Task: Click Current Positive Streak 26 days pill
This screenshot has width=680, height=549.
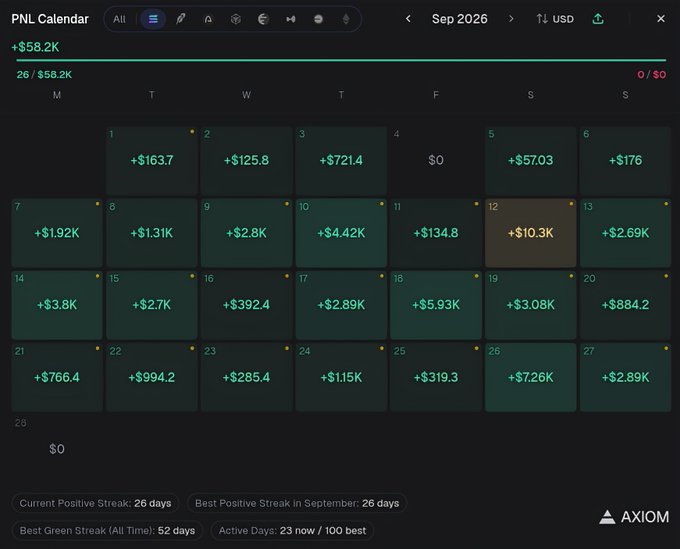Action: pos(95,503)
